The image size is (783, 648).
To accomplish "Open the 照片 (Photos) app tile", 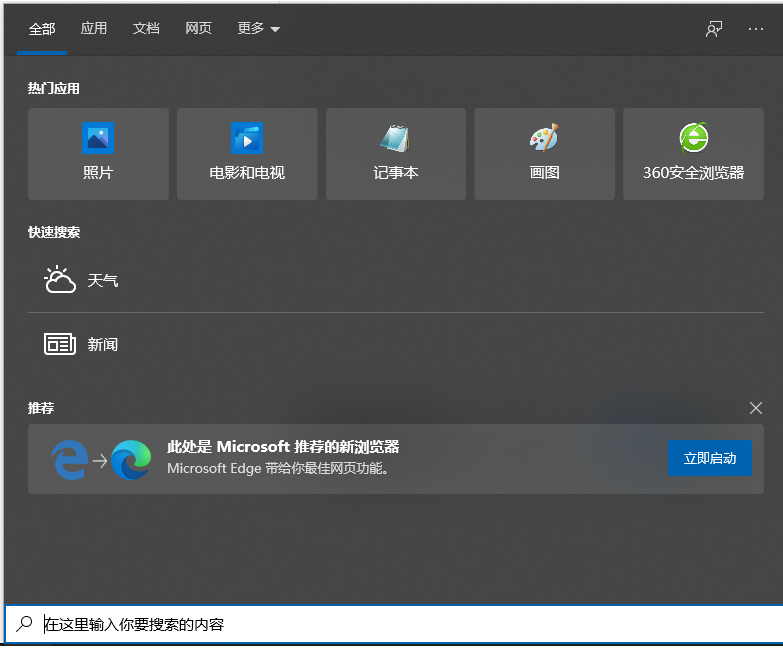I will (98, 154).
